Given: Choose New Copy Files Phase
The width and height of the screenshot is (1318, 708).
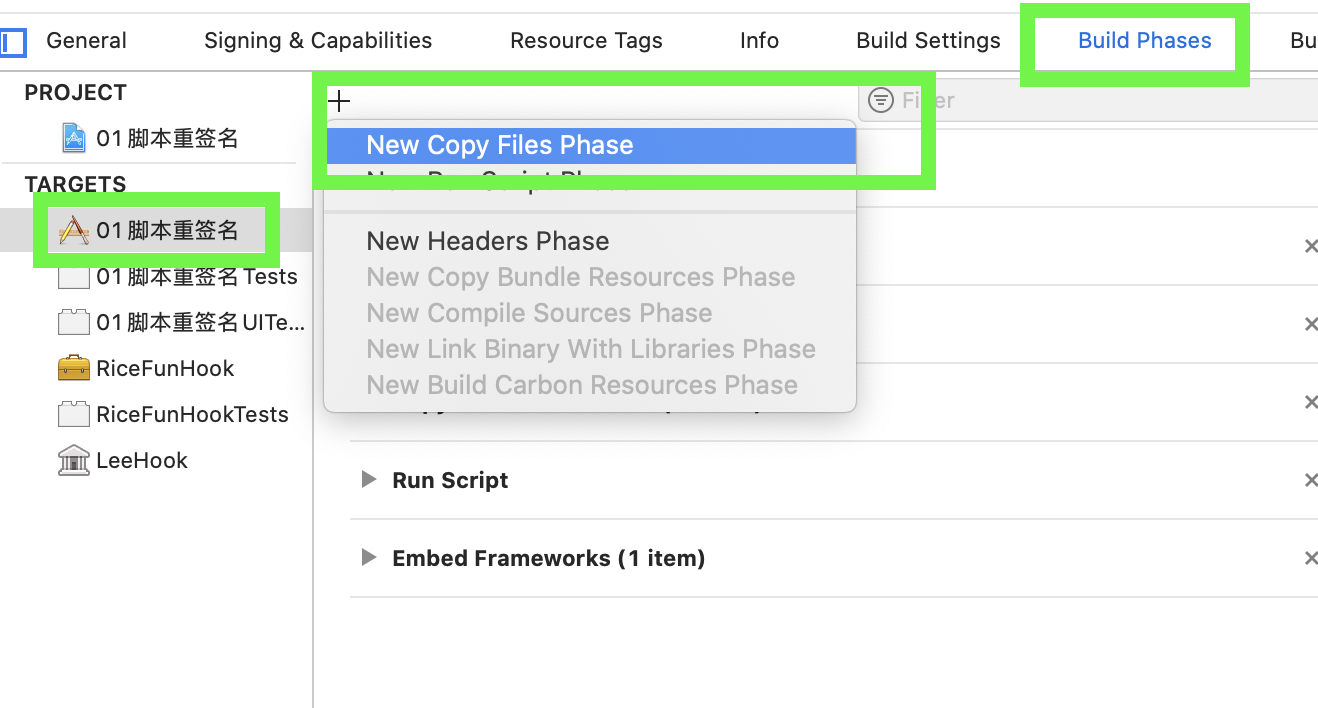Looking at the screenshot, I should [x=500, y=145].
